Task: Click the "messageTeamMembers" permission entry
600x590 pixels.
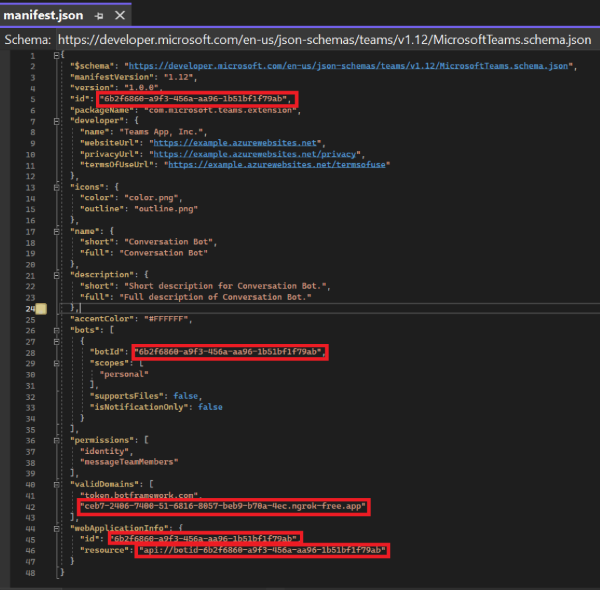Action: (129, 462)
